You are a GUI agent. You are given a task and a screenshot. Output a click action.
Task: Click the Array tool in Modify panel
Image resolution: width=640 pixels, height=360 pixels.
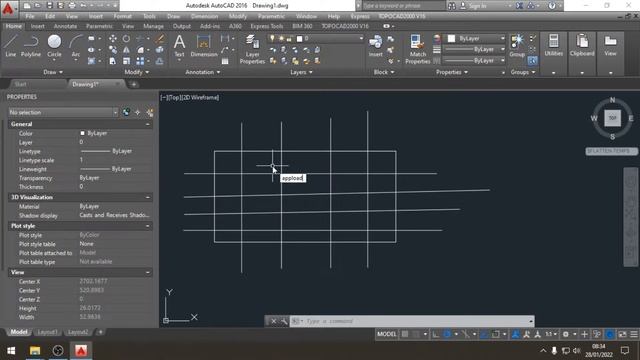pyautogui.click(x=140, y=61)
